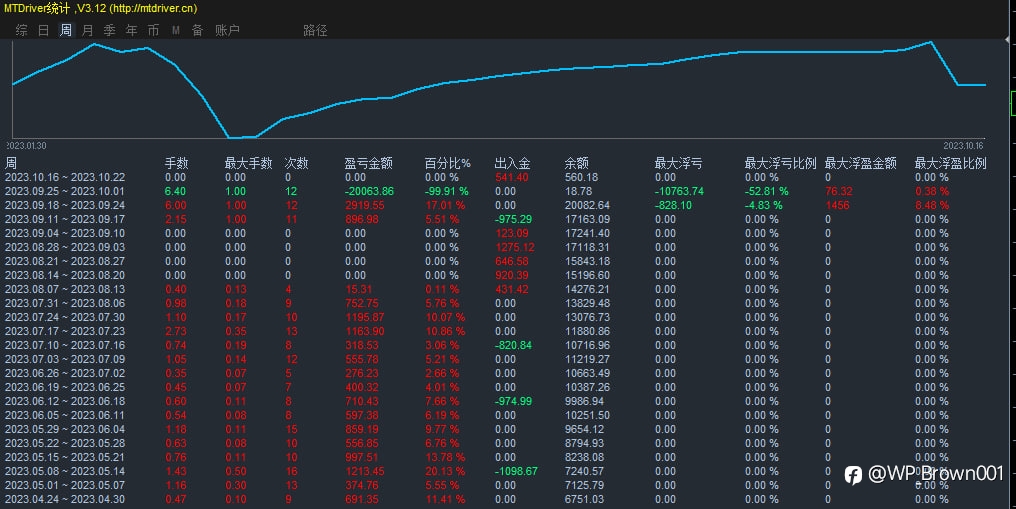
Task: Click the 最大浮盈金额 column header
Action: pos(860,163)
